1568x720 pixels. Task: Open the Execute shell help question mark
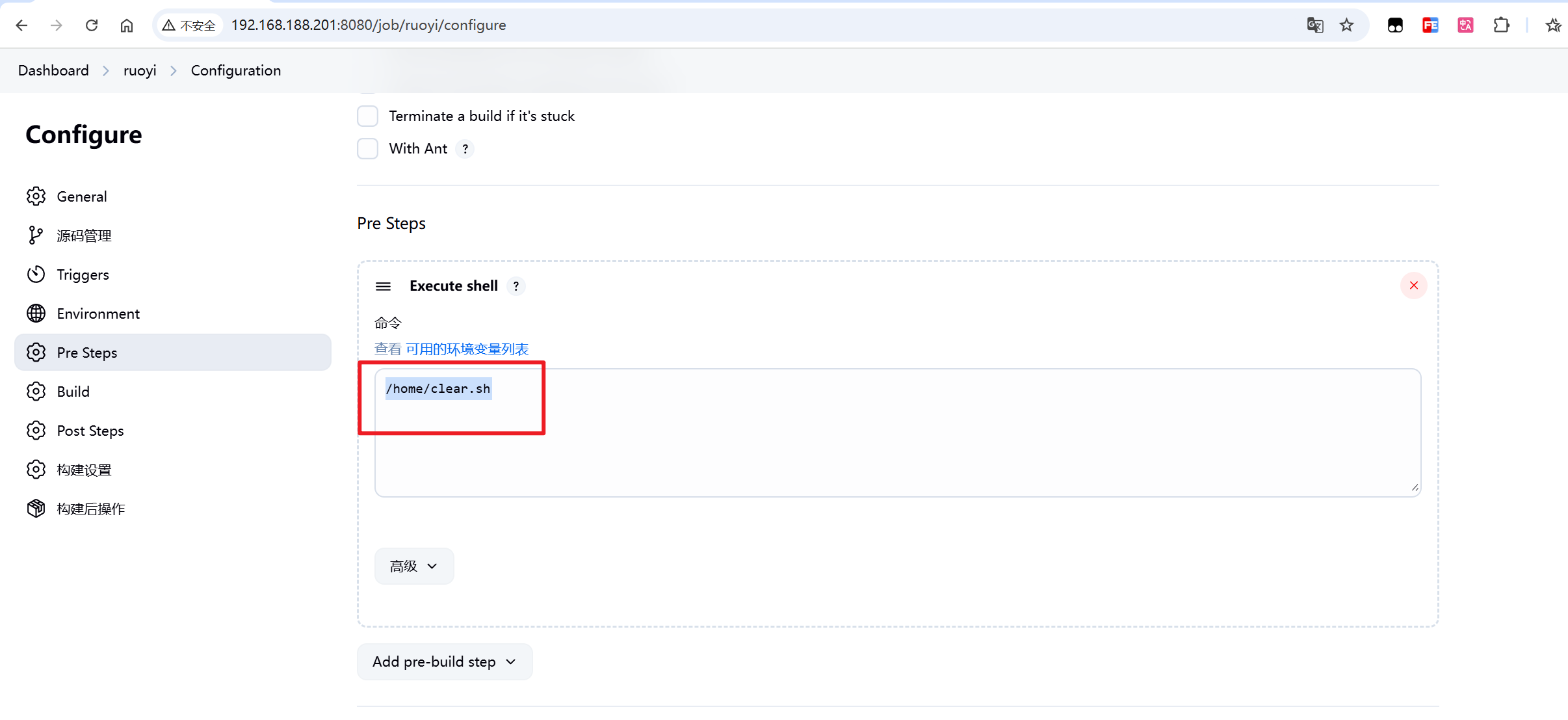tap(516, 286)
